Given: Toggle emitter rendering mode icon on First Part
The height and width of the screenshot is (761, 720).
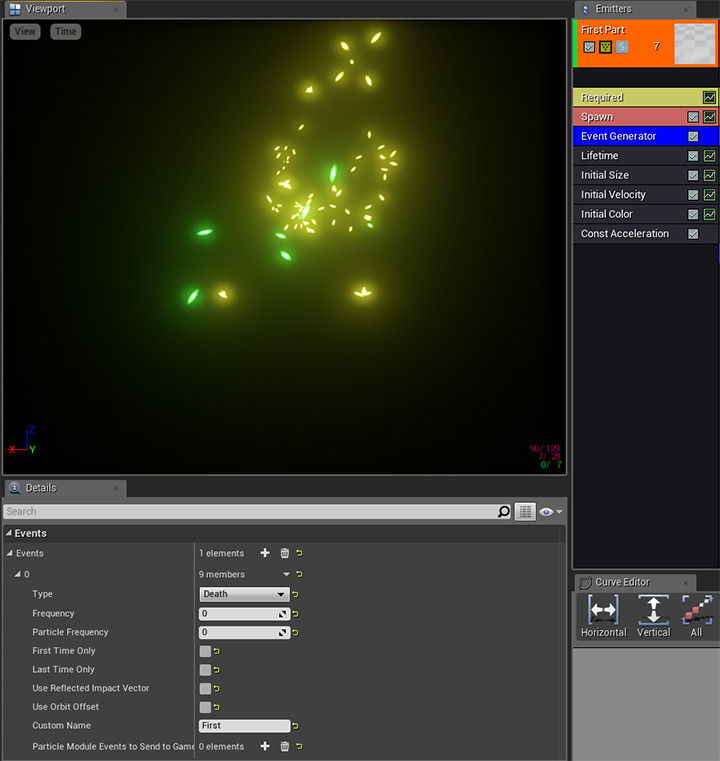Looking at the screenshot, I should [x=605, y=47].
